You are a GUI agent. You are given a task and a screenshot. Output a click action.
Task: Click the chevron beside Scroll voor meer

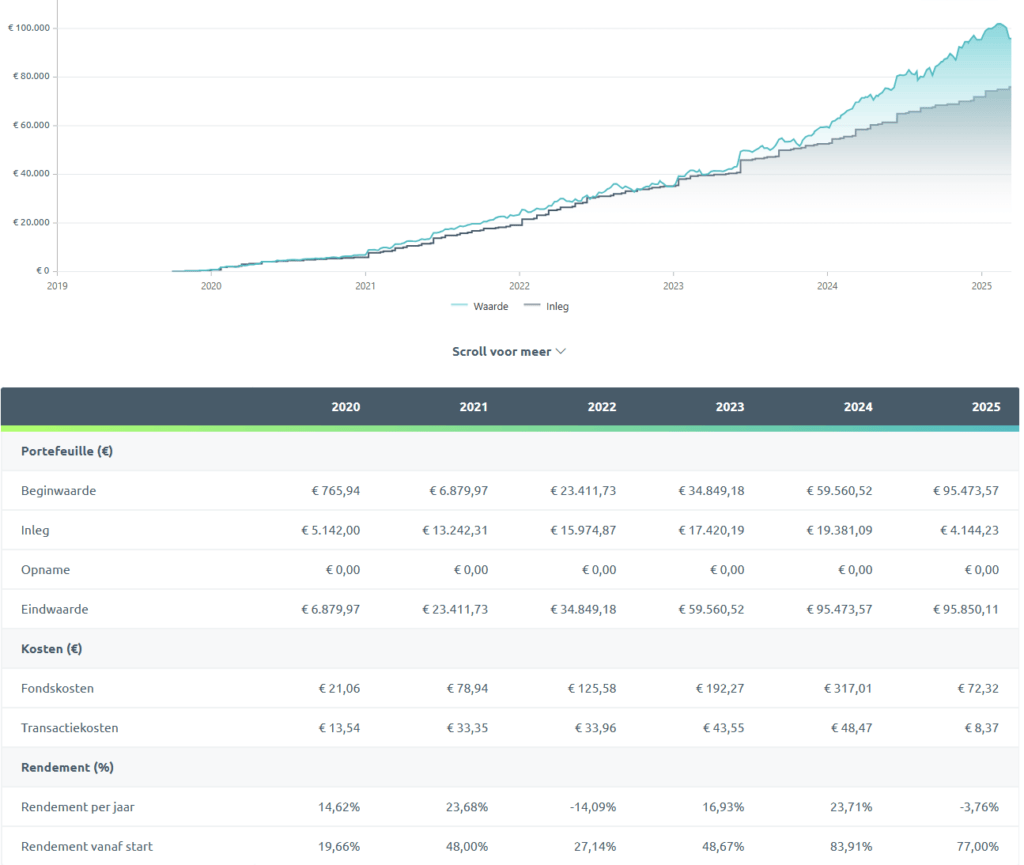pos(561,352)
